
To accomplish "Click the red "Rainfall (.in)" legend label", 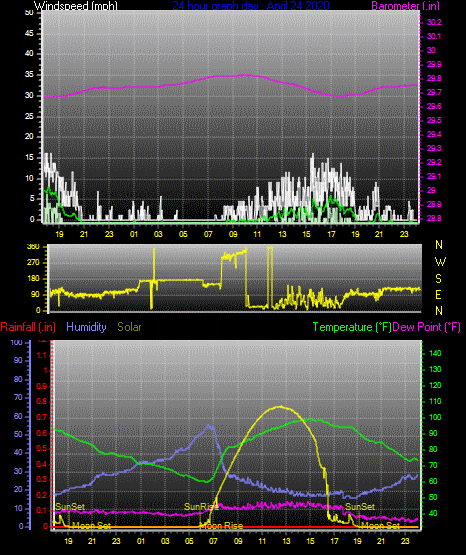I will click(x=28, y=327).
